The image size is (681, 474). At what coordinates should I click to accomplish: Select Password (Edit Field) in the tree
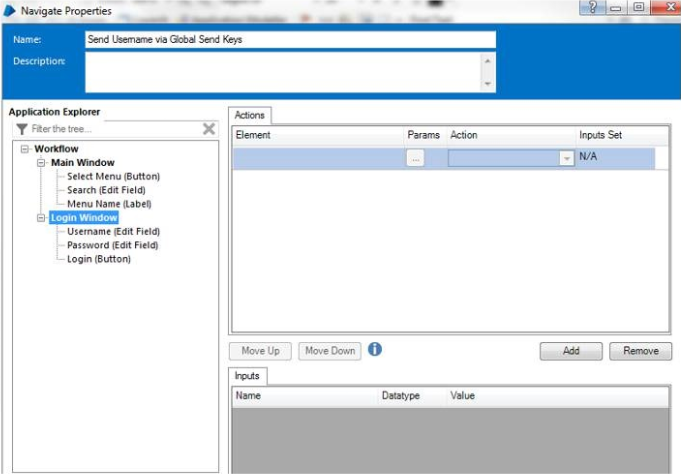(x=112, y=245)
